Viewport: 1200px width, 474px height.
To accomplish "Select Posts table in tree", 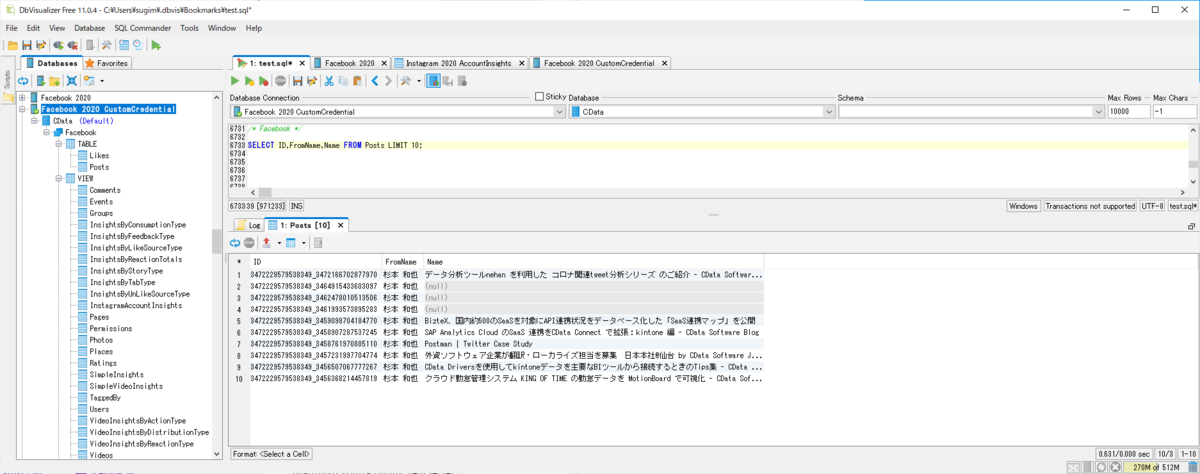I will click(x=100, y=167).
